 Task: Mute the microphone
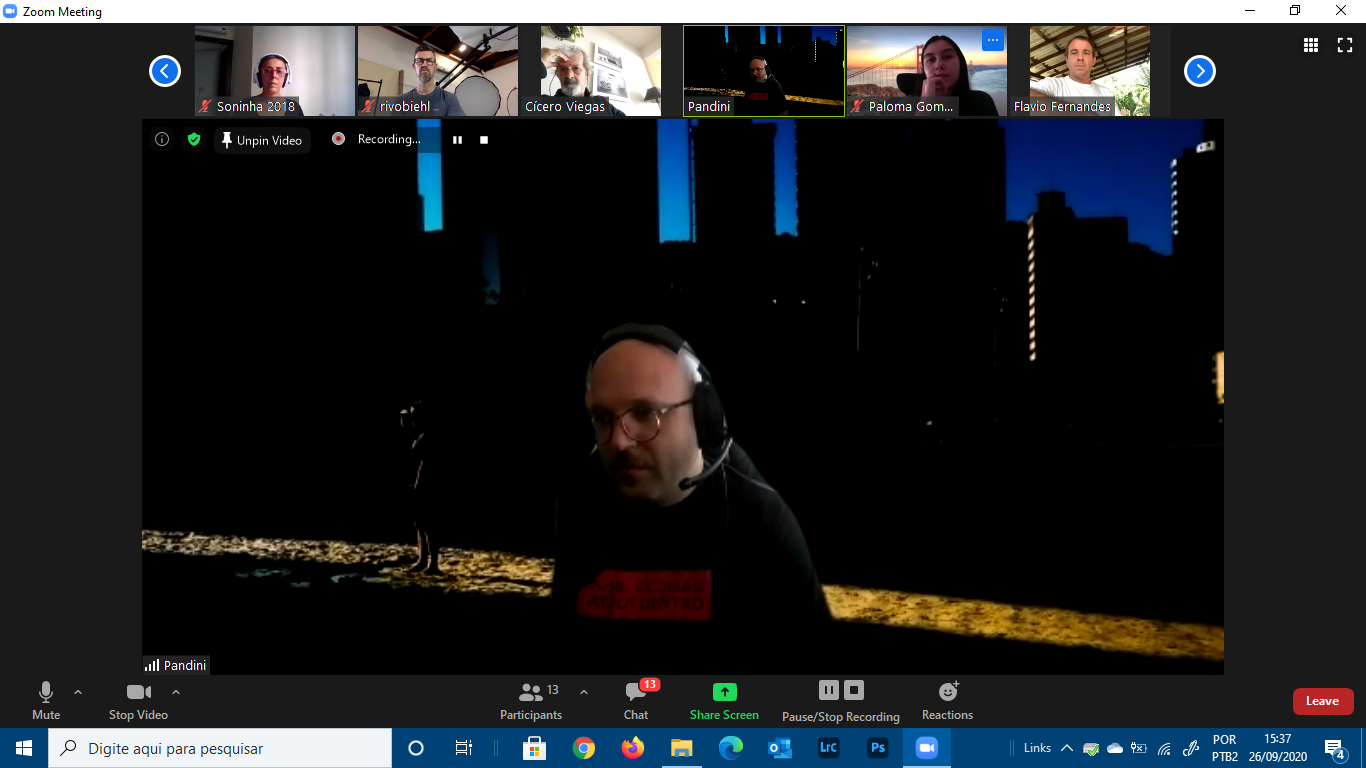(x=46, y=700)
